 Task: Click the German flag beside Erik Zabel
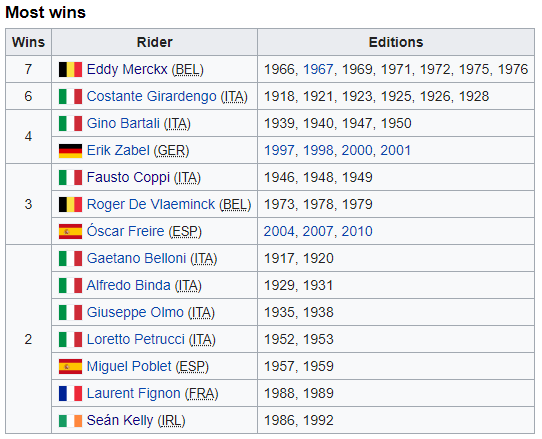70,151
